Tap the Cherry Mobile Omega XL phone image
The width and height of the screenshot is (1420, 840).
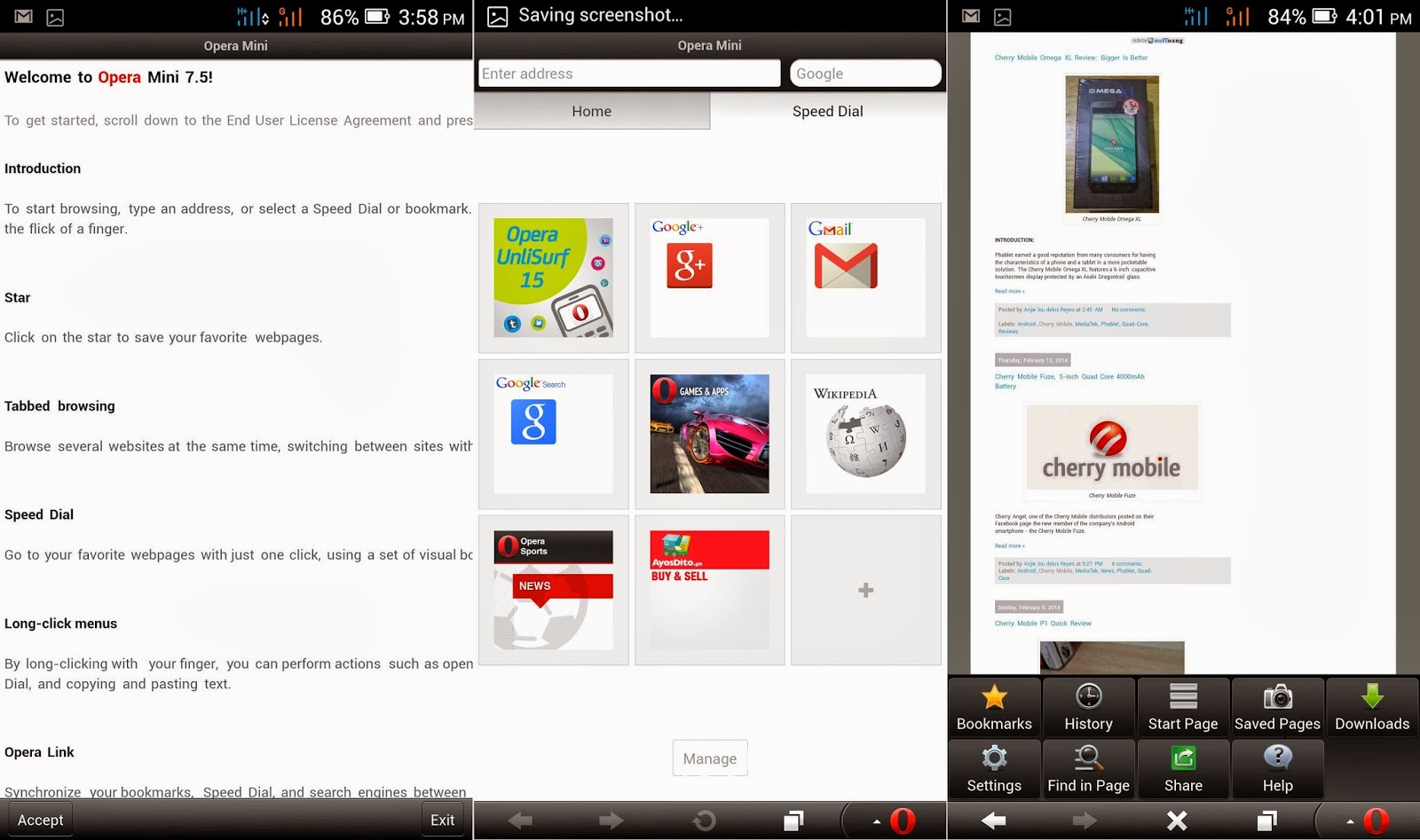(1112, 144)
